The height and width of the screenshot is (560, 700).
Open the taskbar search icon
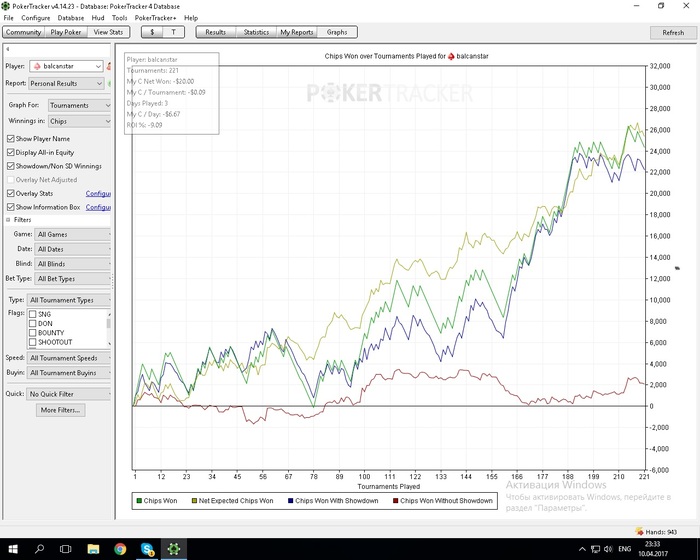pos(41,549)
